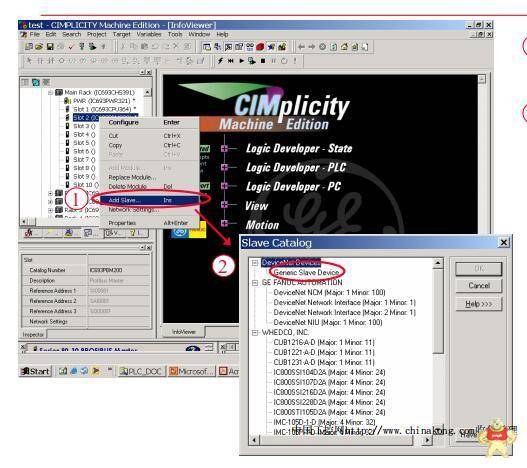This screenshot has width=527, height=468.
Task: Click the Network Settings row in Inspector
Action: click(86, 321)
